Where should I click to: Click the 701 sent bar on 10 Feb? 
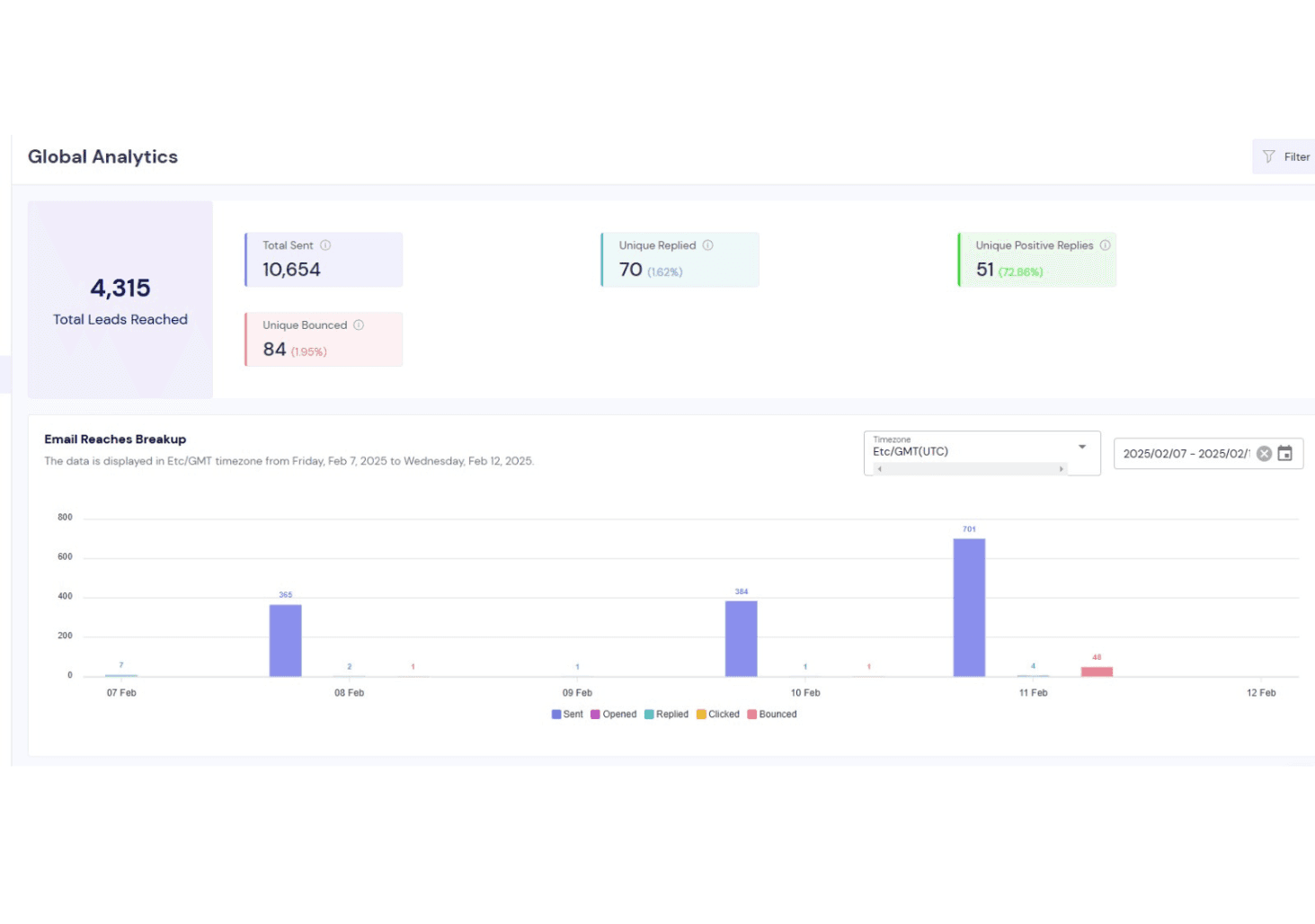(969, 608)
